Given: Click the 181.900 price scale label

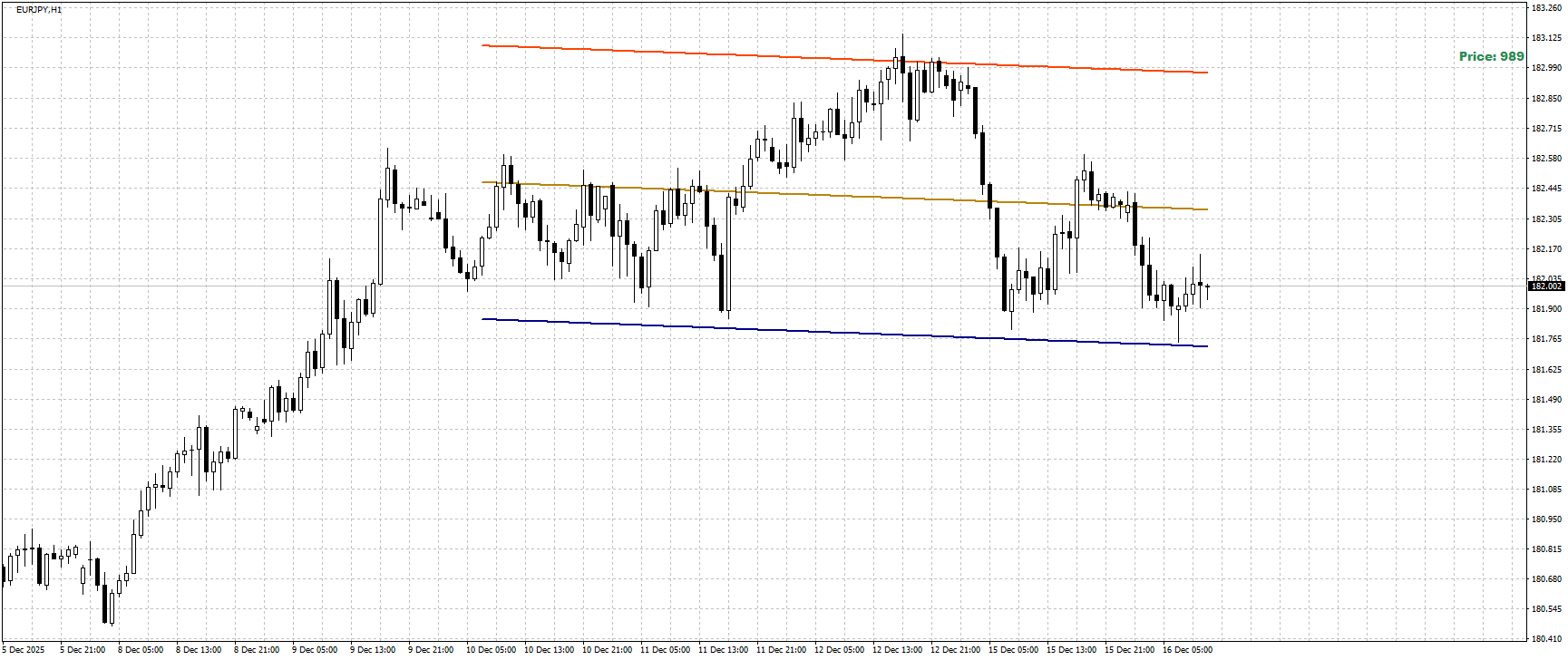Looking at the screenshot, I should pyautogui.click(x=1546, y=309).
